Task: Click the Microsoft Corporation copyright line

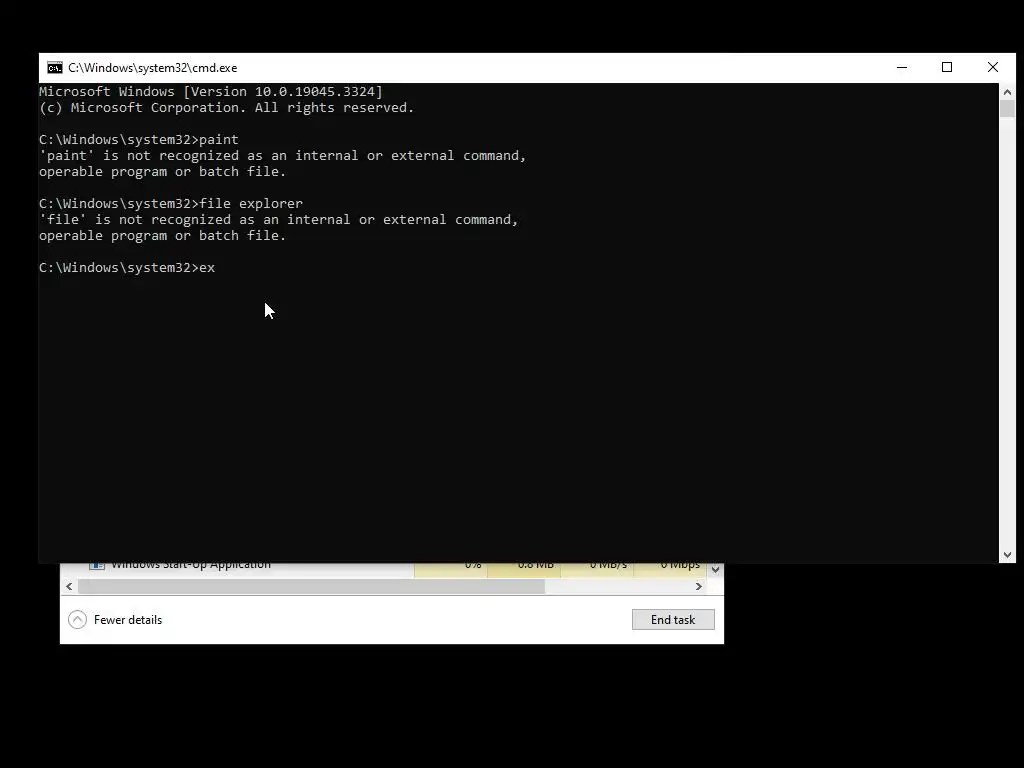Action: coord(227,108)
